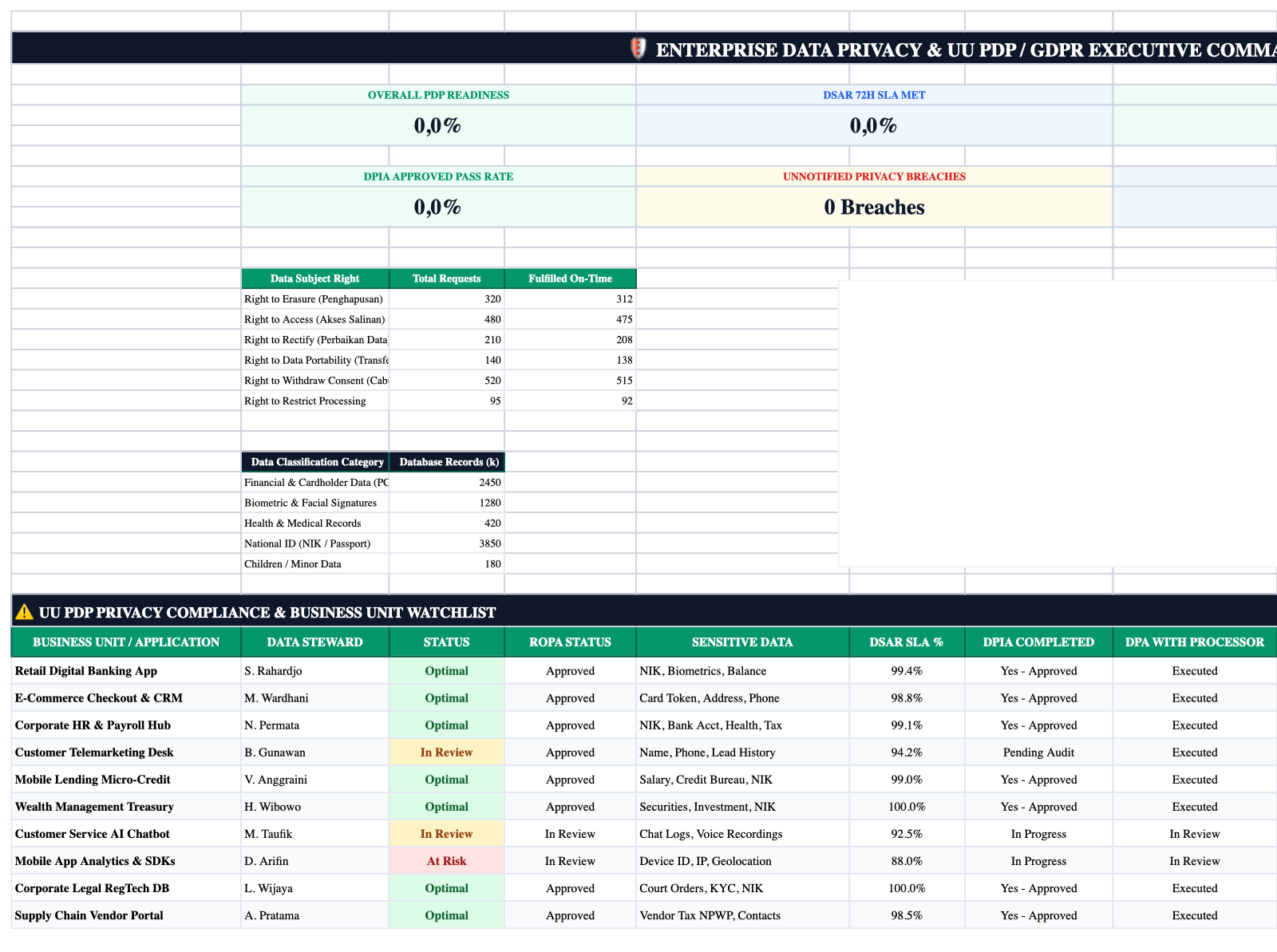This screenshot has width=1277, height=952.
Task: Click the At Risk status for Mobile App Analytics
Action: coord(447,861)
